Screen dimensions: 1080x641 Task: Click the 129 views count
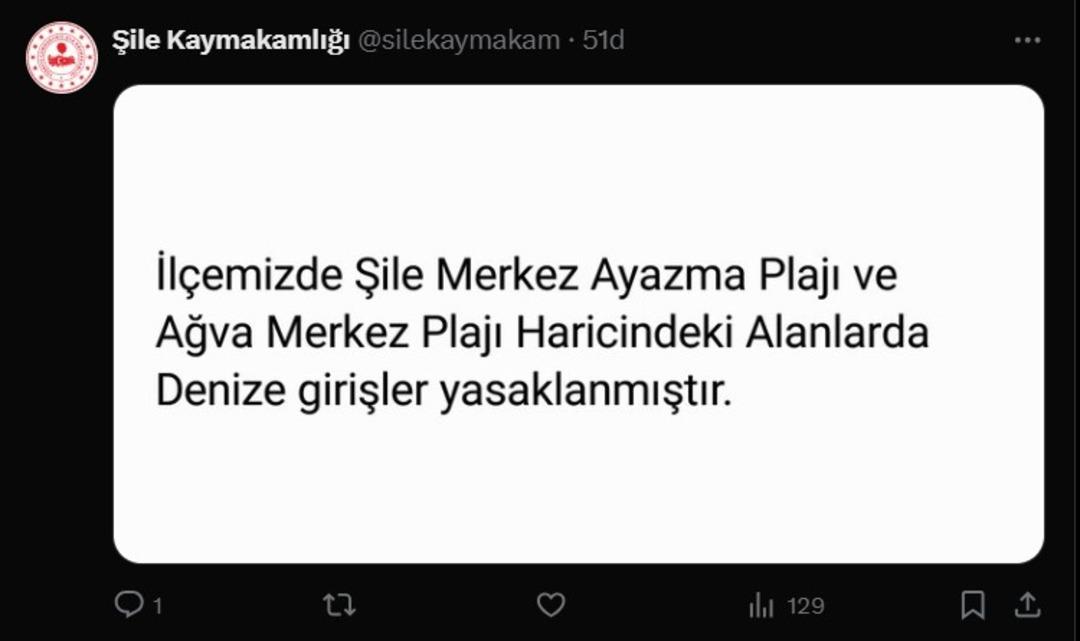click(805, 606)
